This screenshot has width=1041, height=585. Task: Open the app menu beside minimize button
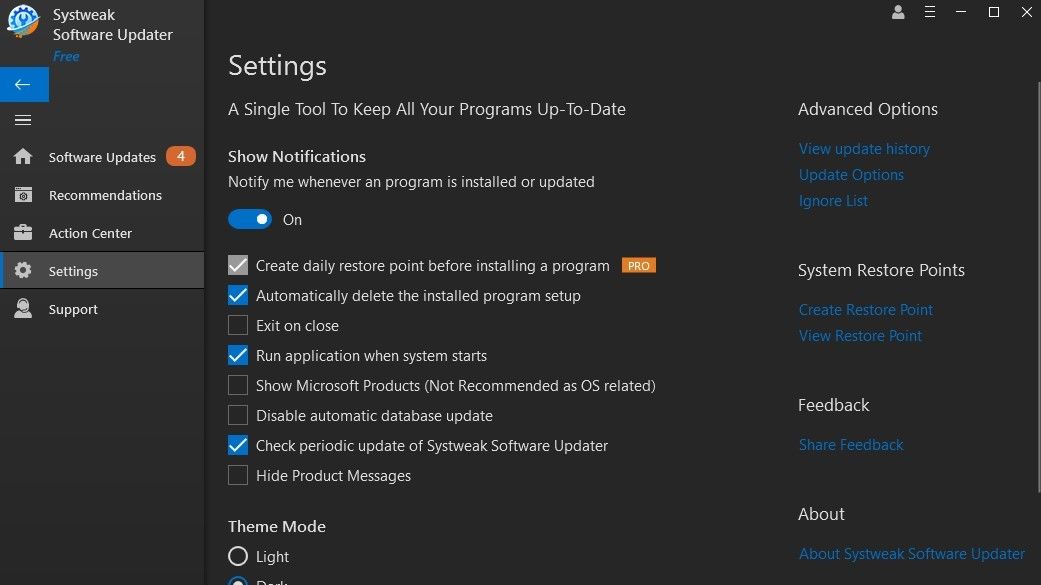click(x=929, y=12)
